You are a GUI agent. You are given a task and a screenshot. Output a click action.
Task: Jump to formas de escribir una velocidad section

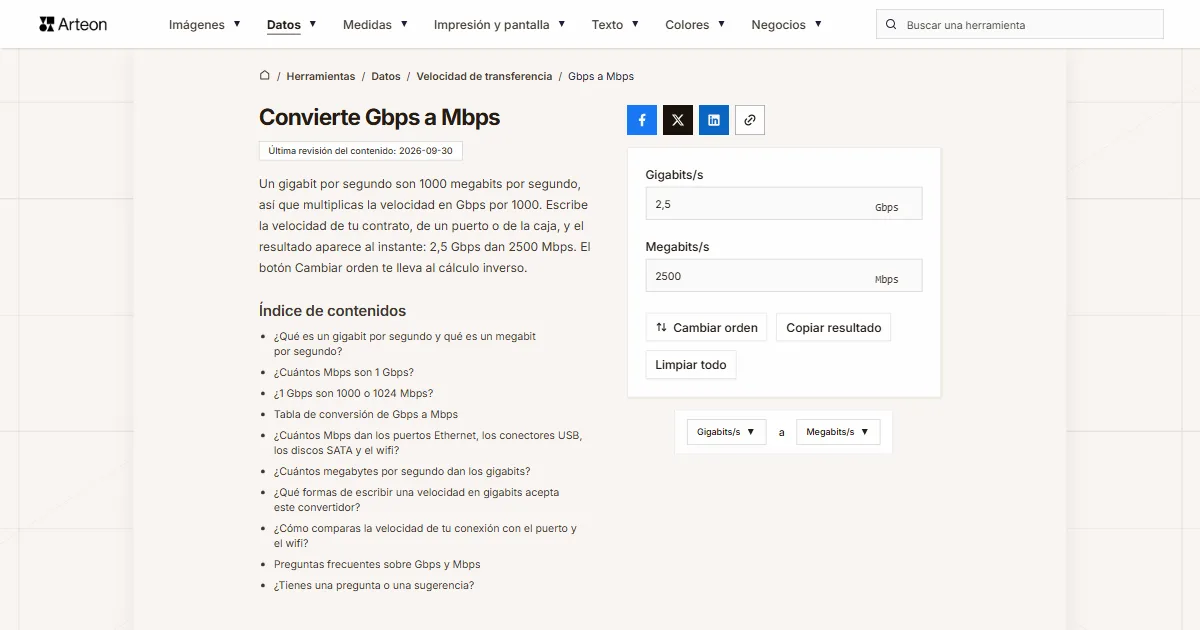417,500
